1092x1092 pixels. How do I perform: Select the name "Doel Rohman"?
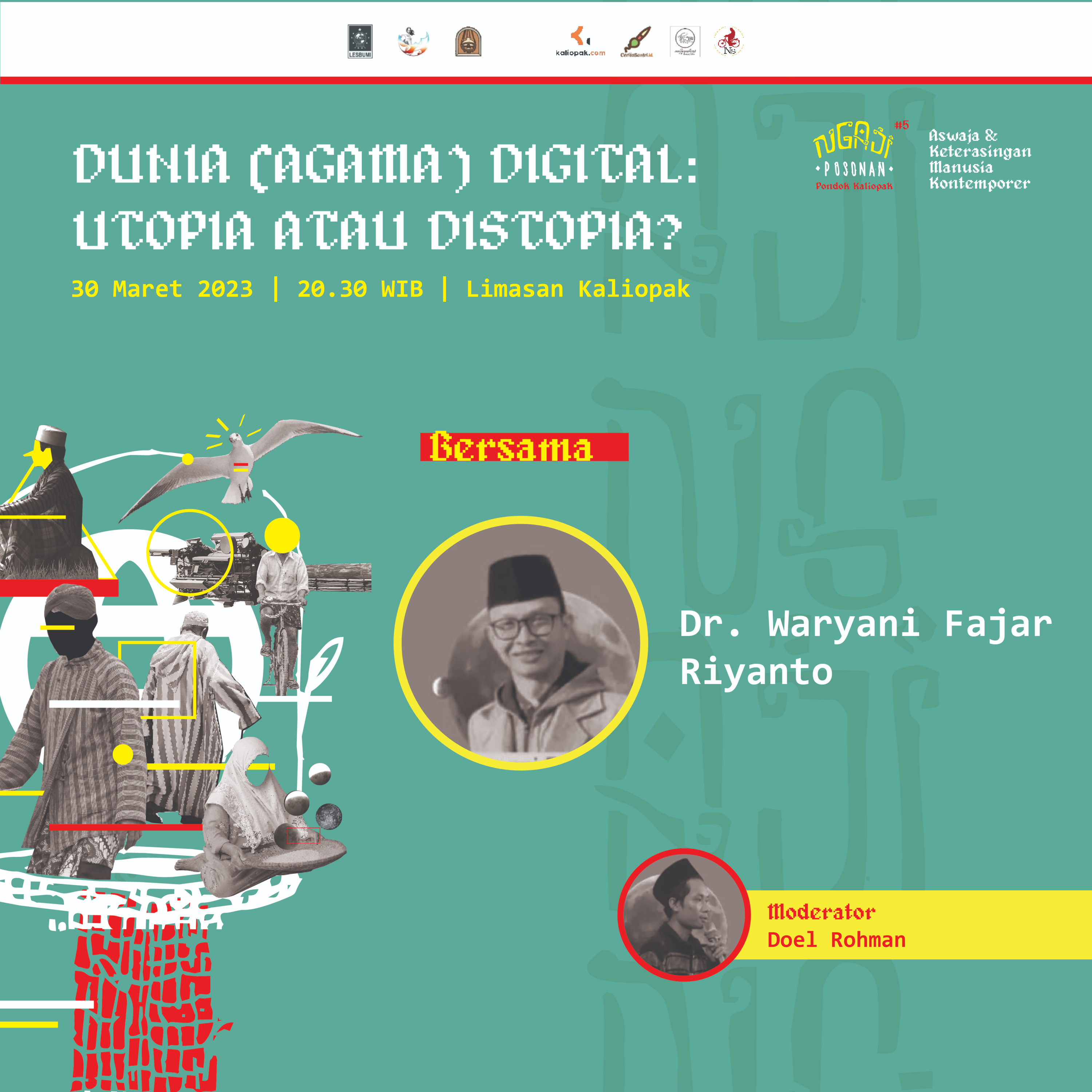pos(836,940)
